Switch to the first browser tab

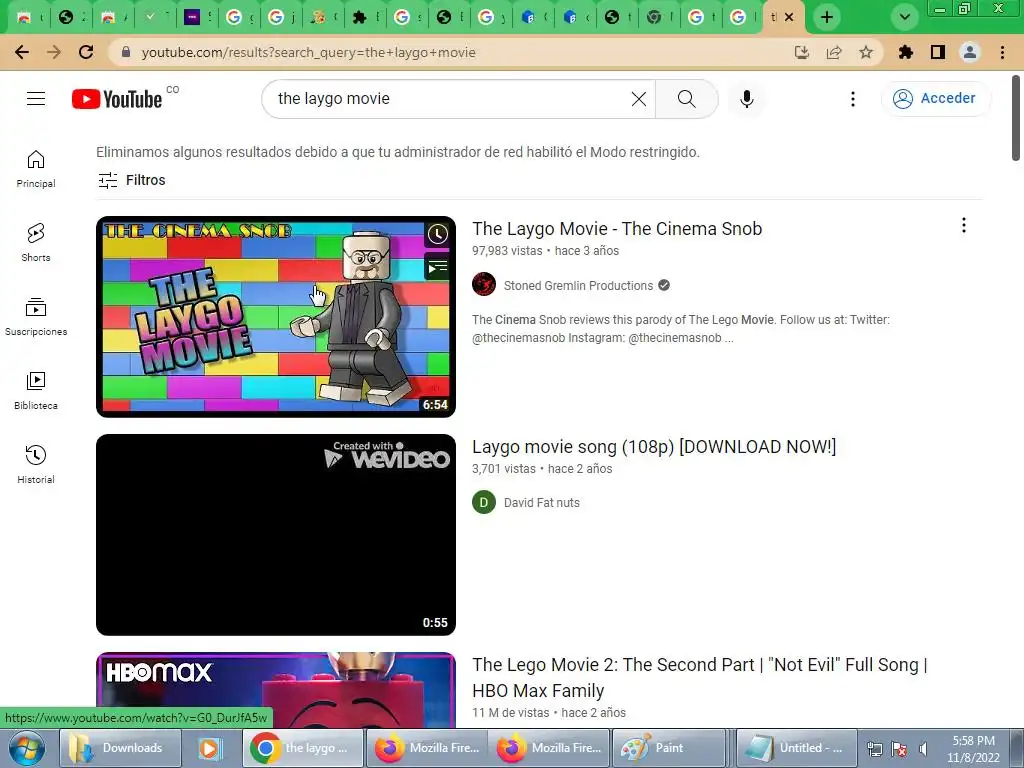(29, 17)
